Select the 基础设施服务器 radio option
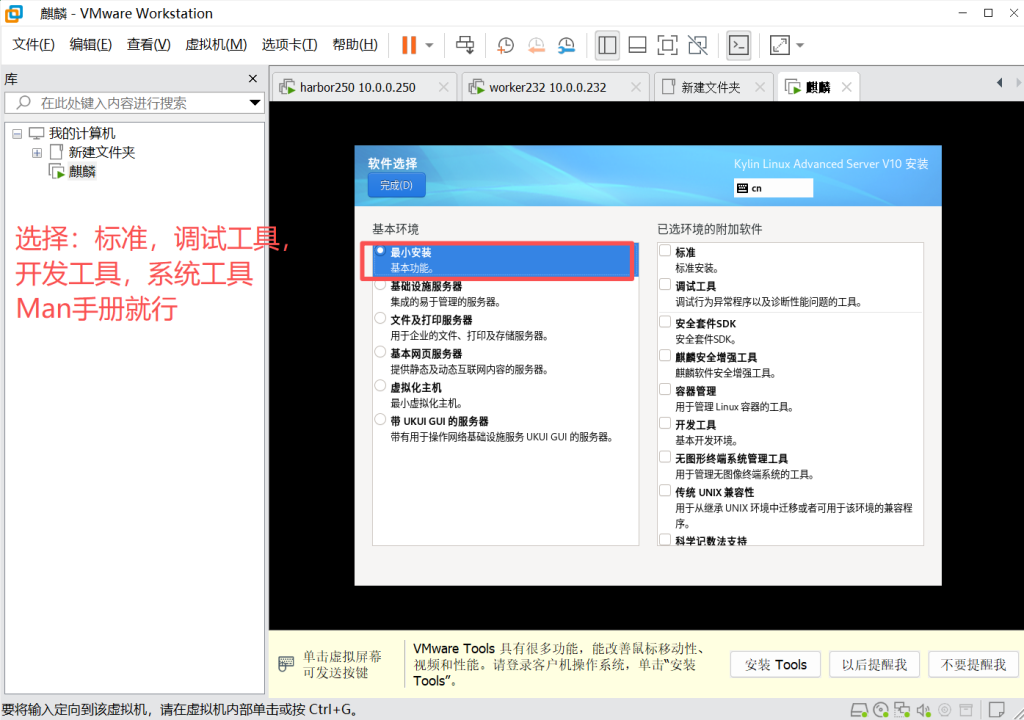Screen dimensions: 1024x720 click(380, 285)
